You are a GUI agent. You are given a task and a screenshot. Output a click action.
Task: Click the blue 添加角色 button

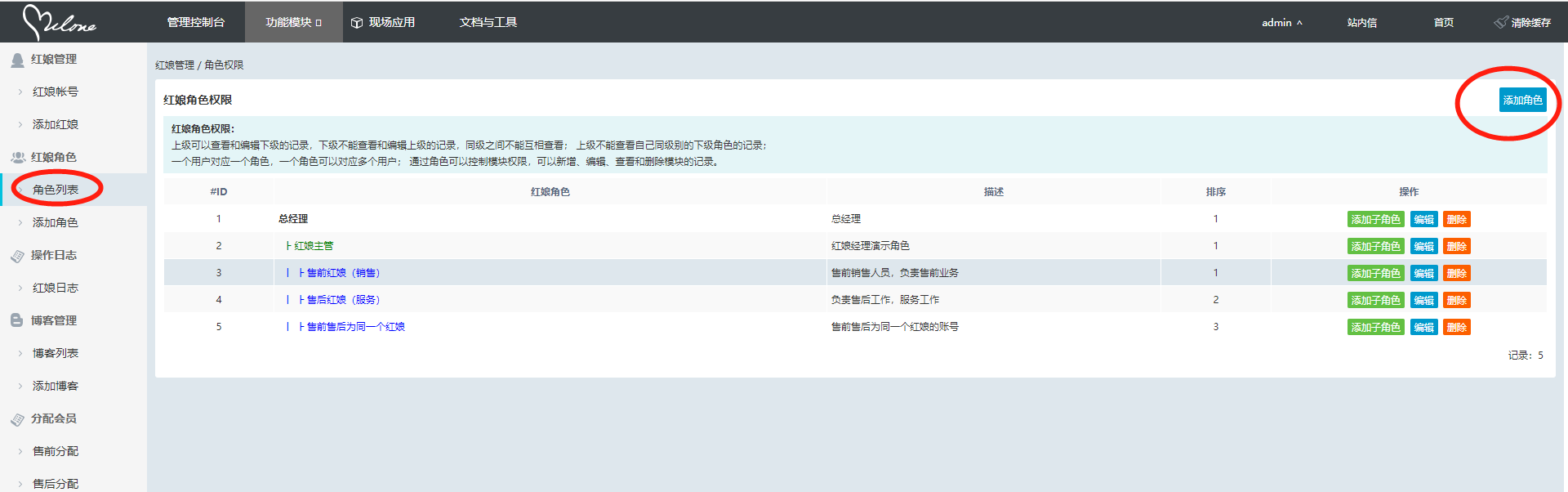[1522, 100]
